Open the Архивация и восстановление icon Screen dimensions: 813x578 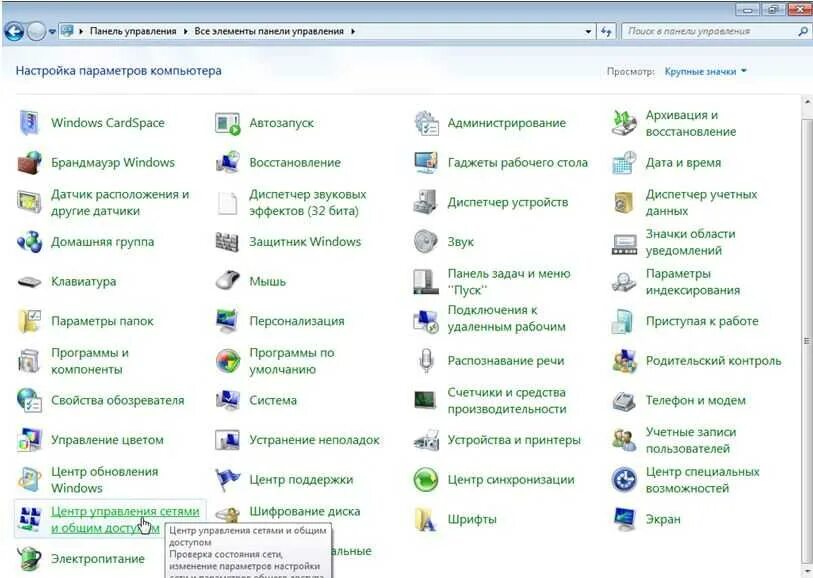pos(624,123)
